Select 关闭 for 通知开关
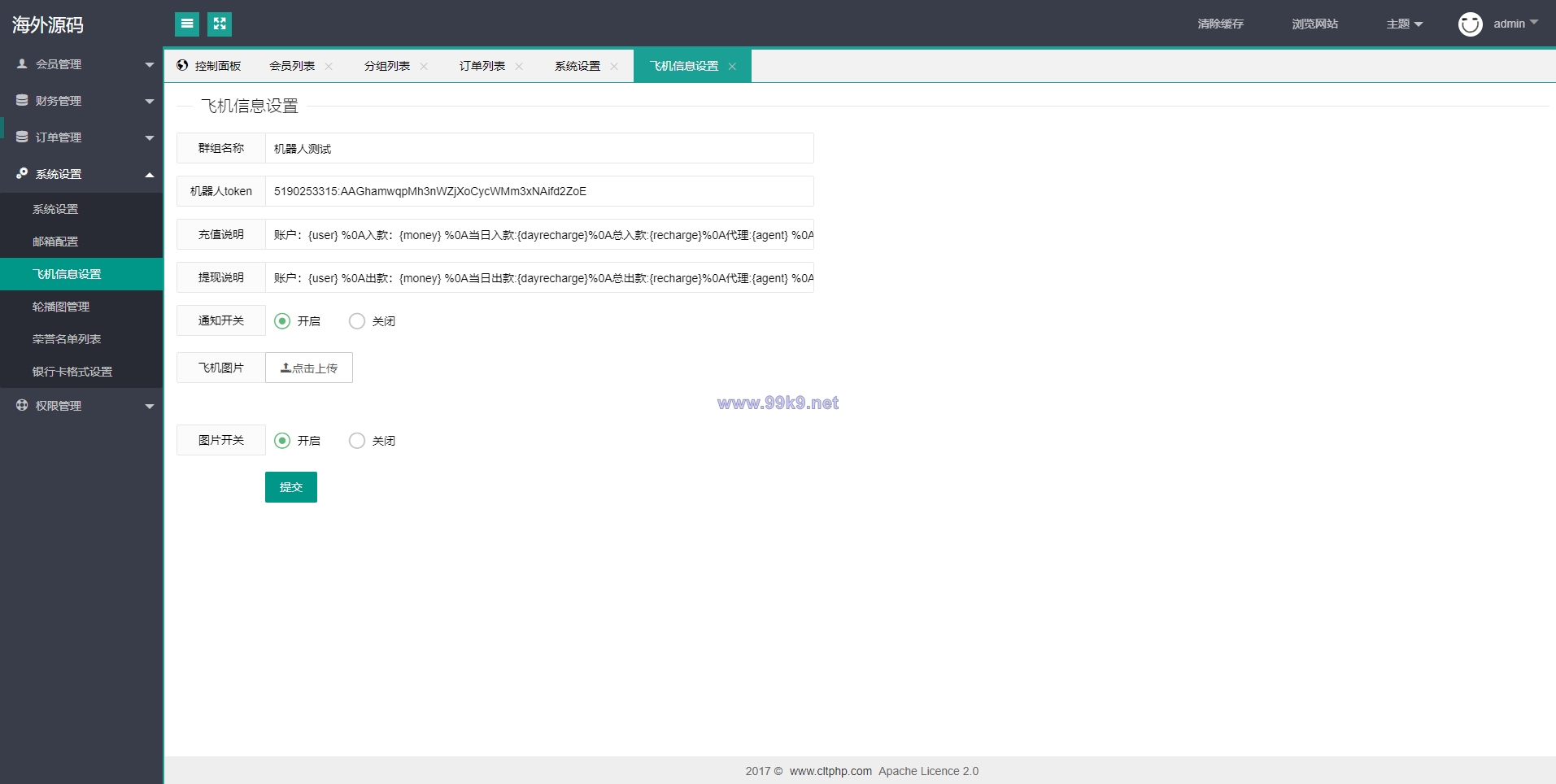The height and width of the screenshot is (784, 1556). coord(357,321)
